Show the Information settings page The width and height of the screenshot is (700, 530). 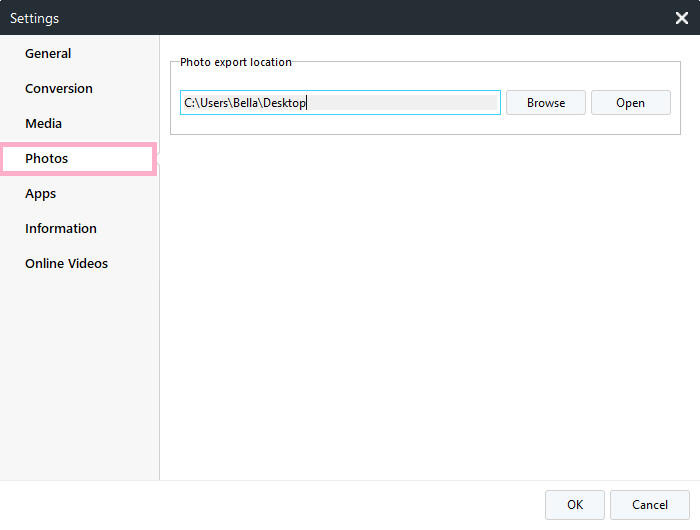[61, 229]
